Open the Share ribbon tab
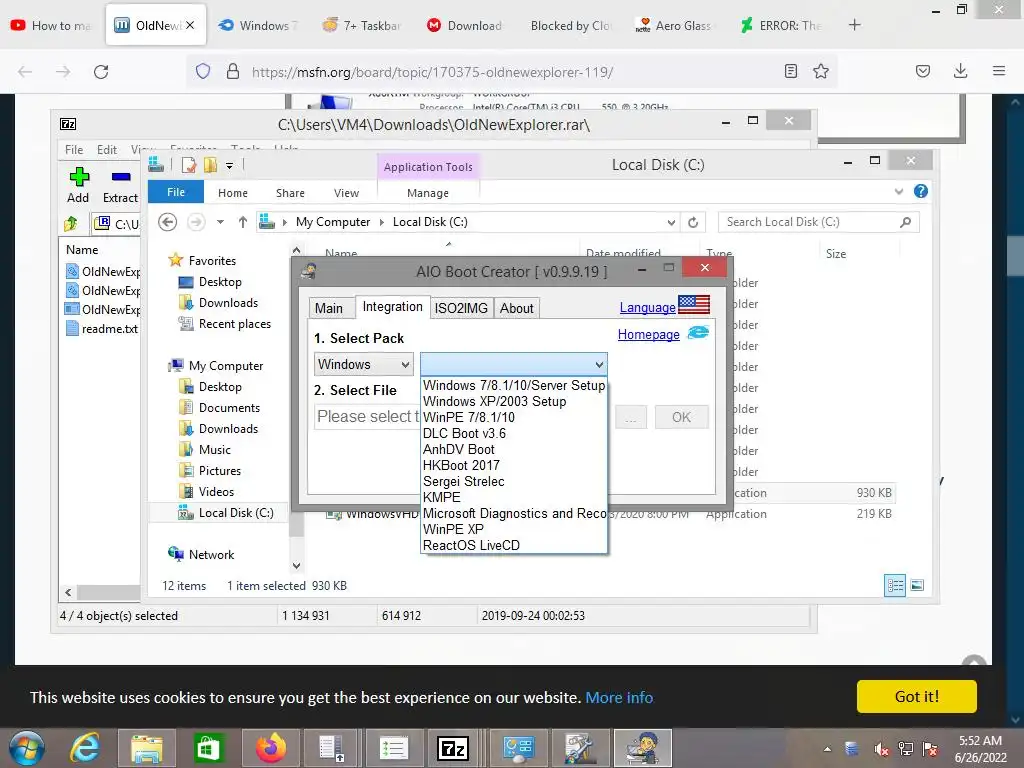1024x768 pixels. [x=290, y=193]
